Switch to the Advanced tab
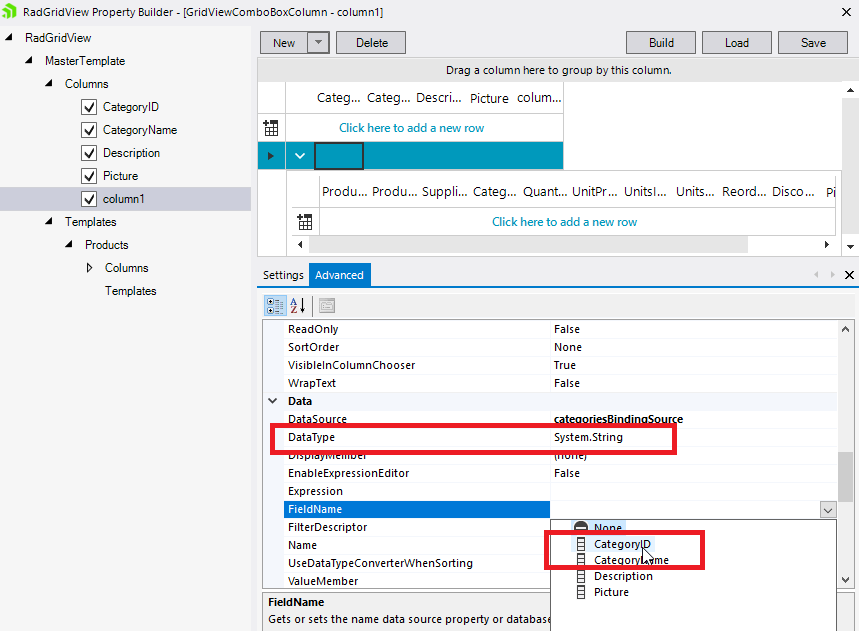859x631 pixels. 339,275
